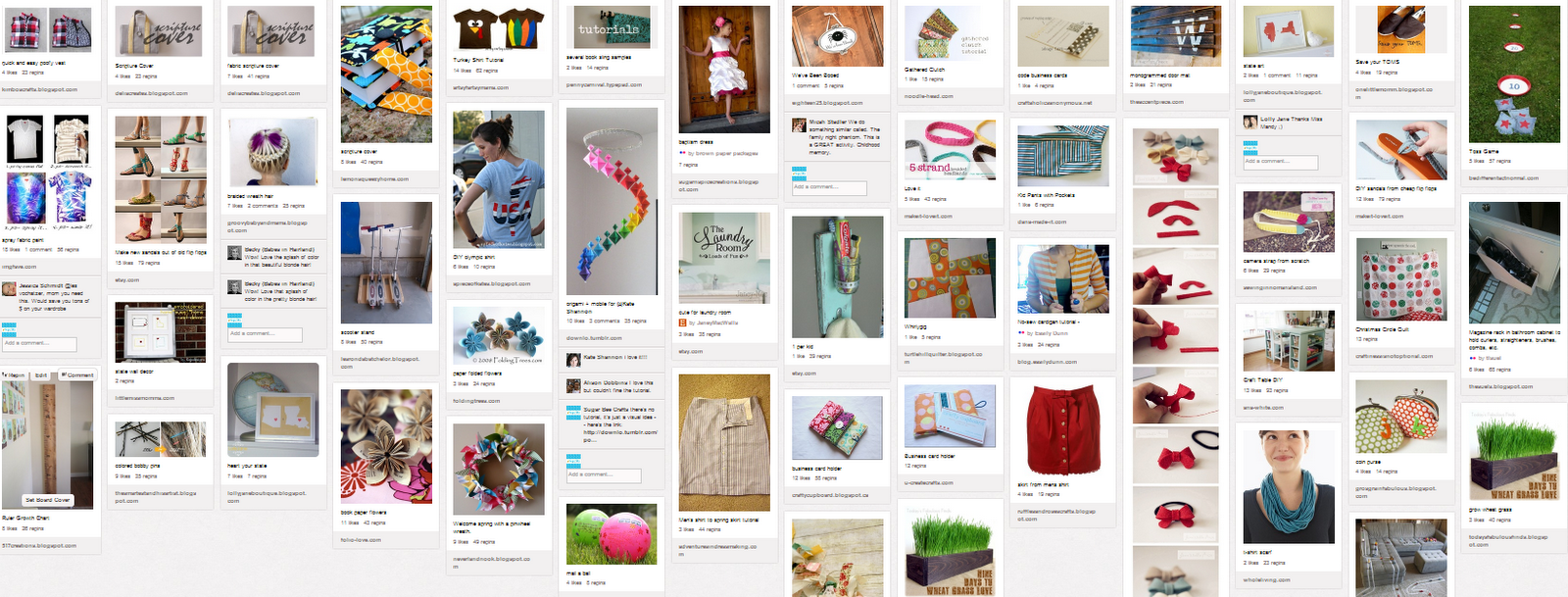Click the Repin button on Ruler Growth Chart pin
The height and width of the screenshot is (597, 1568).
click(x=14, y=374)
